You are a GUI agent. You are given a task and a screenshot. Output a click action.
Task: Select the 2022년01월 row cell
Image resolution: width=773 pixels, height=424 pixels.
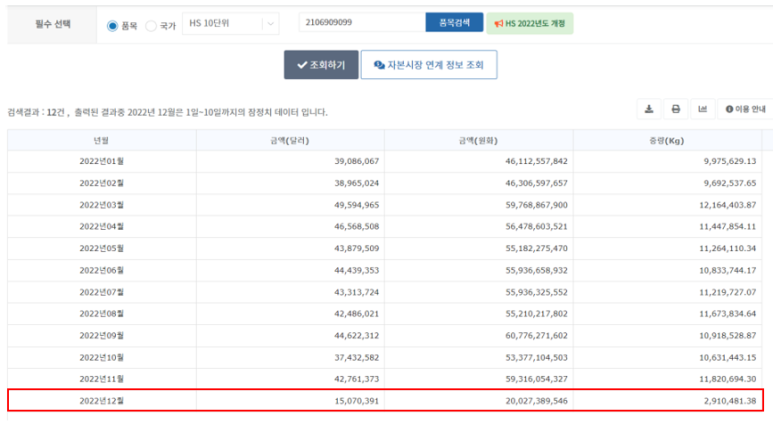102,161
